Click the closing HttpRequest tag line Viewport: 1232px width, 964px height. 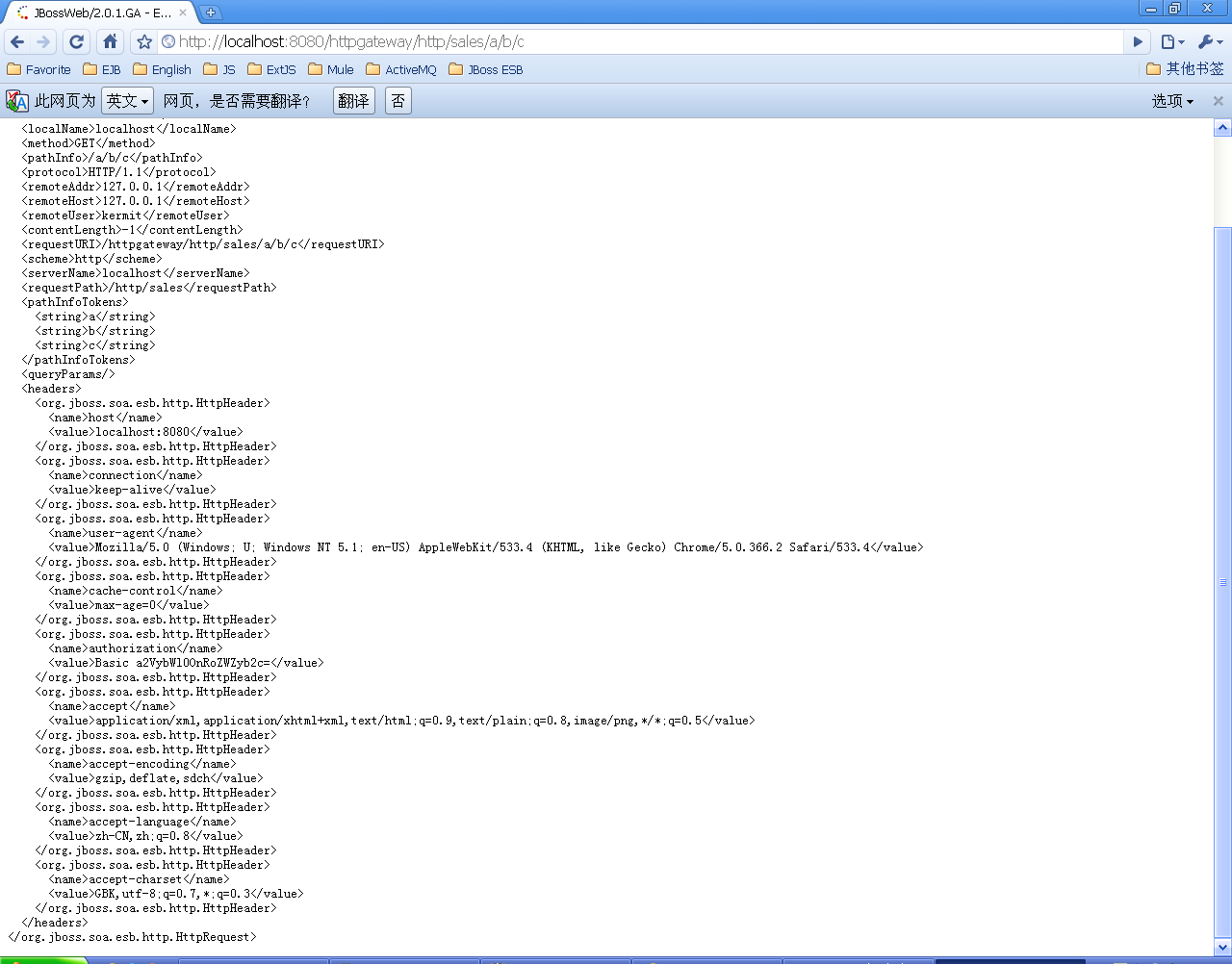pyautogui.click(x=132, y=937)
